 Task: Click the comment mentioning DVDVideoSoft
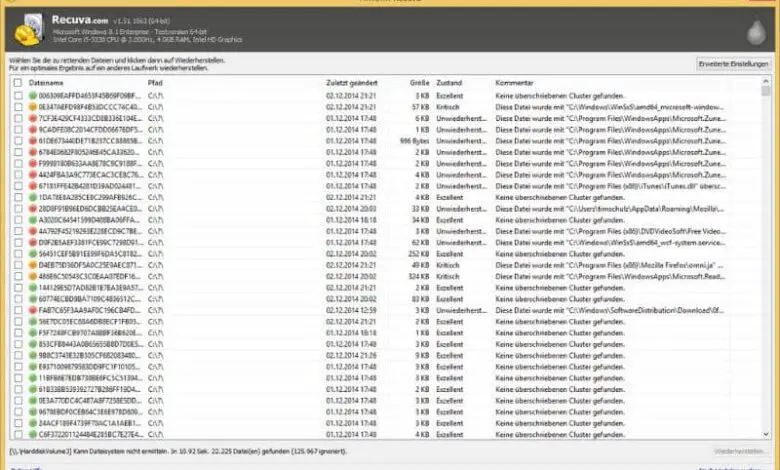(610, 231)
